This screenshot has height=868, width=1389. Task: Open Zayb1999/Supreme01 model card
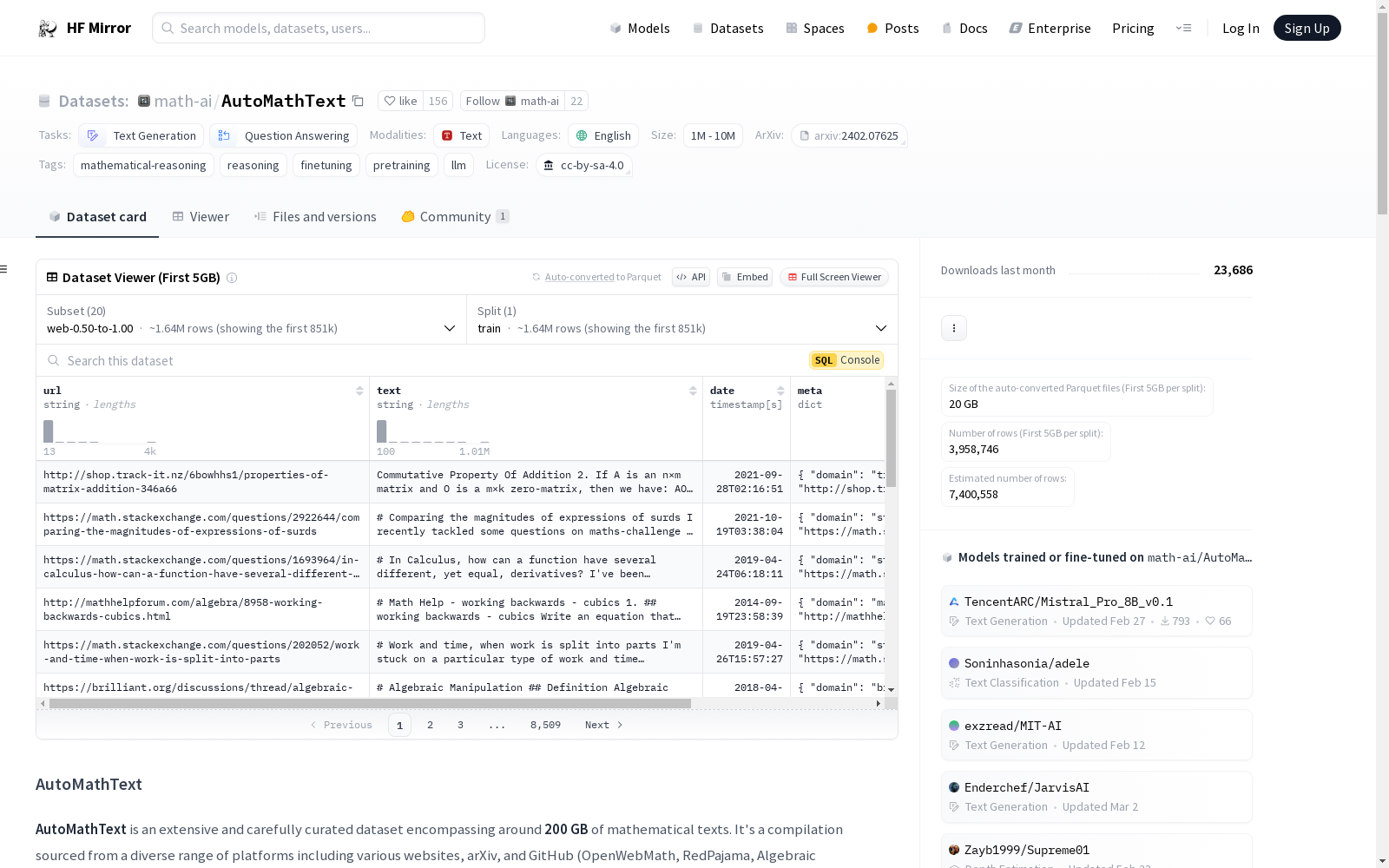point(1096,851)
